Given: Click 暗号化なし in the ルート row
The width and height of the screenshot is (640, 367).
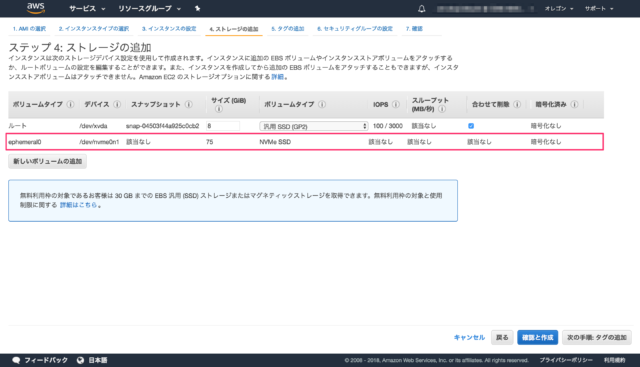Looking at the screenshot, I should (x=546, y=126).
